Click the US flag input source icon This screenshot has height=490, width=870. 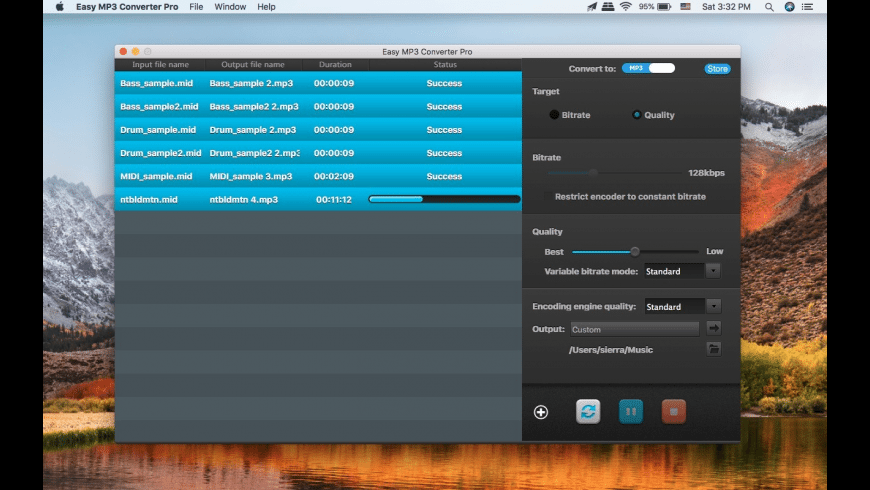pos(686,7)
